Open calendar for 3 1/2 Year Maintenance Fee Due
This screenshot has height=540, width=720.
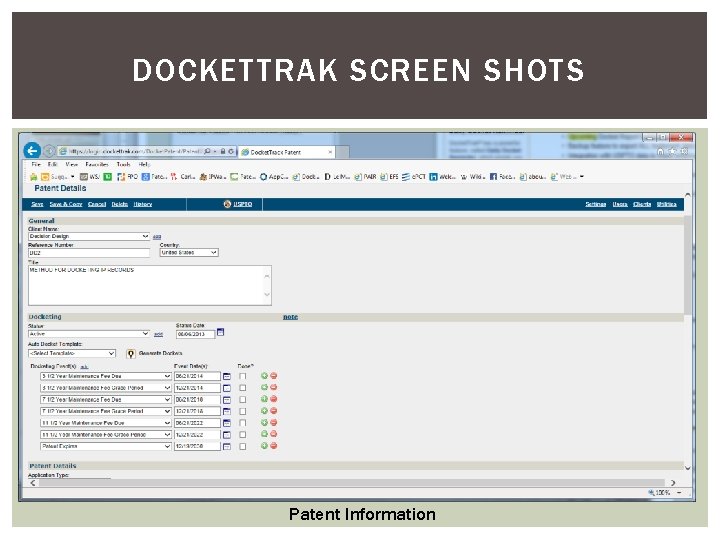tap(227, 377)
